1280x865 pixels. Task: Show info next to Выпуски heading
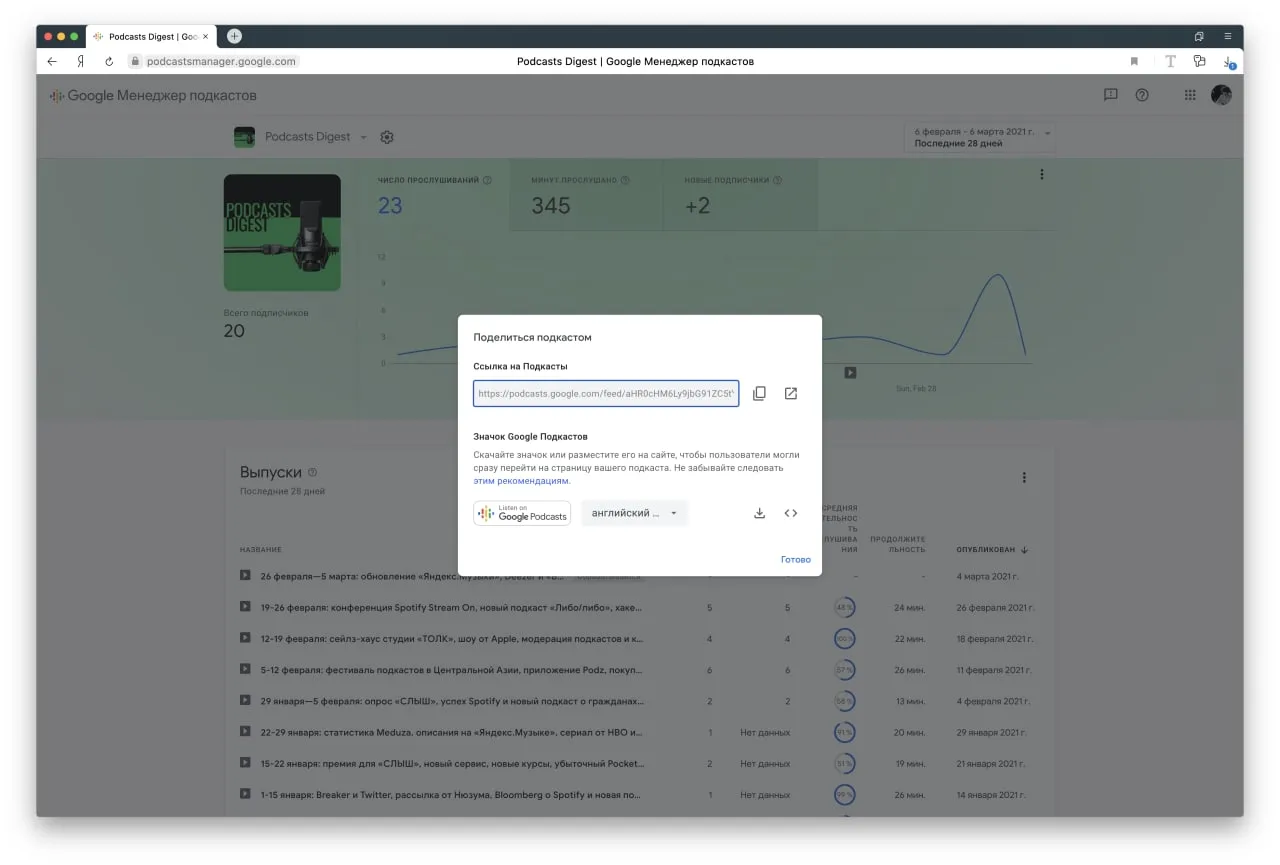pyautogui.click(x=312, y=472)
